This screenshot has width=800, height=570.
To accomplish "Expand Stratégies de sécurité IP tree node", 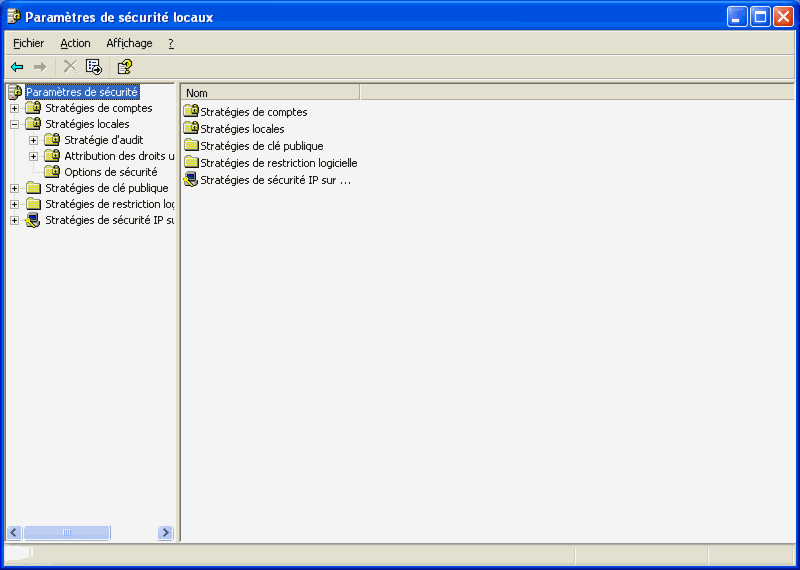I will (x=15, y=220).
